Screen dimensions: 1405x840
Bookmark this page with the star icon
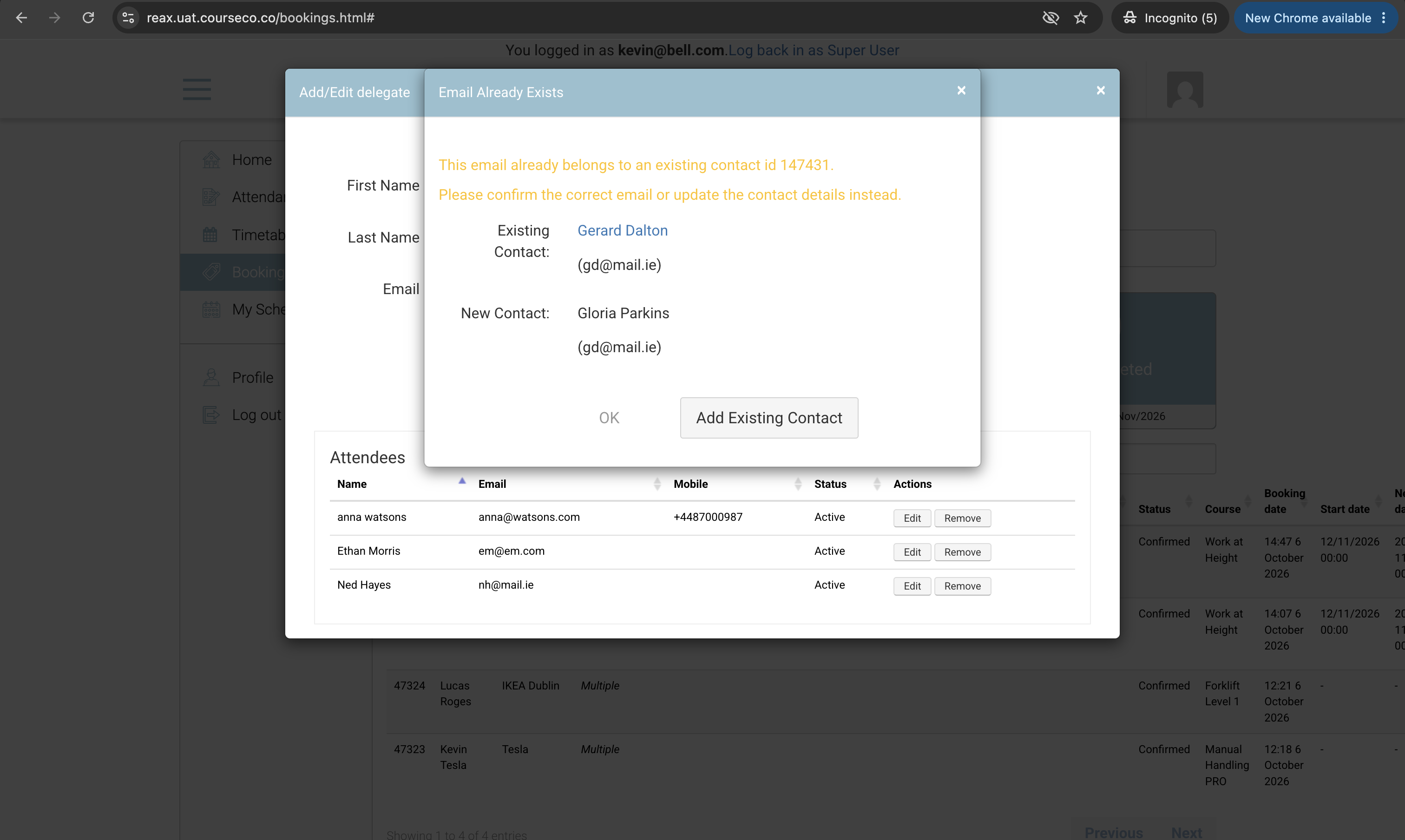[x=1081, y=18]
